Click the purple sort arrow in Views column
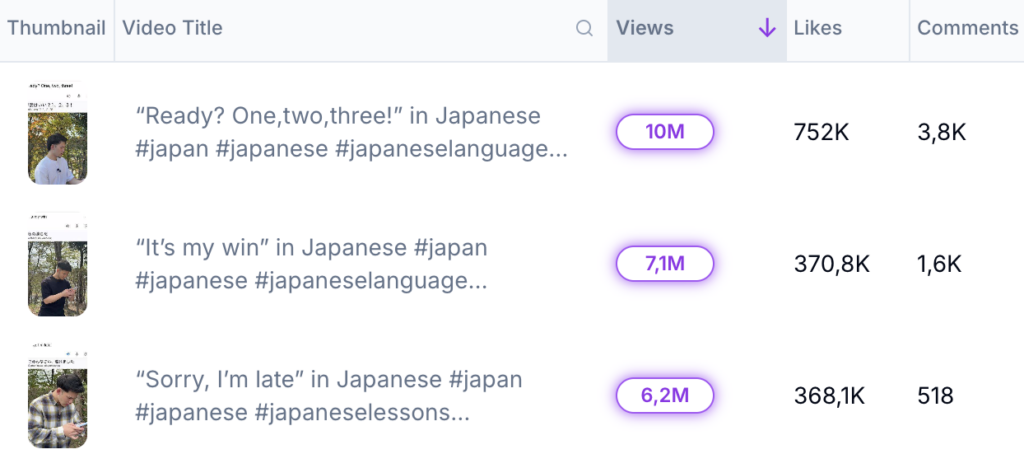This screenshot has height=468, width=1024. coord(767,29)
